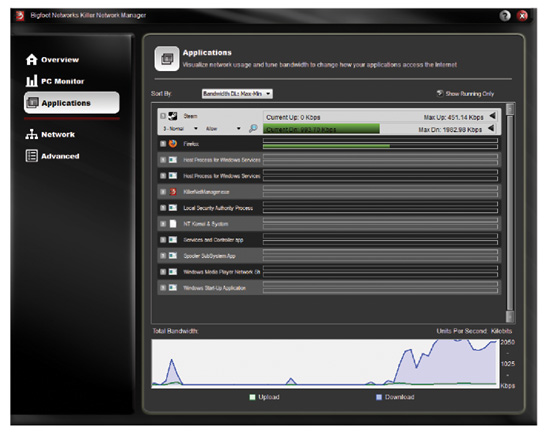Select the Services and Controller app name
Viewport: 549px width, 434px height.
click(213, 240)
